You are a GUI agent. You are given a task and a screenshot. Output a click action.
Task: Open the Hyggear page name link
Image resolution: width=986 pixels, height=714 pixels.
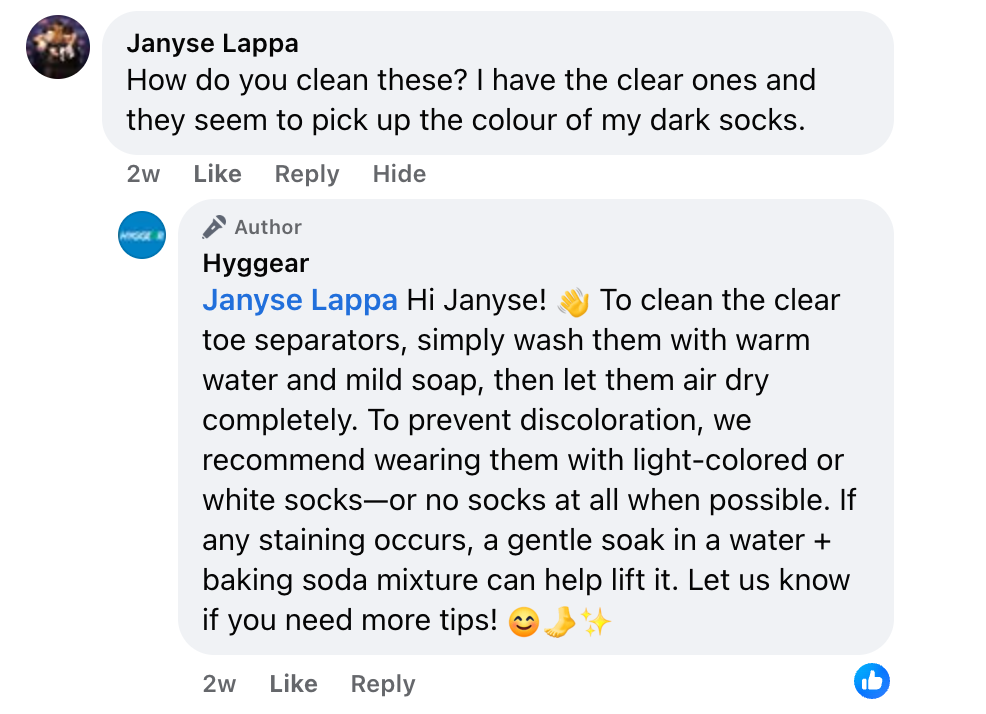pyautogui.click(x=255, y=263)
